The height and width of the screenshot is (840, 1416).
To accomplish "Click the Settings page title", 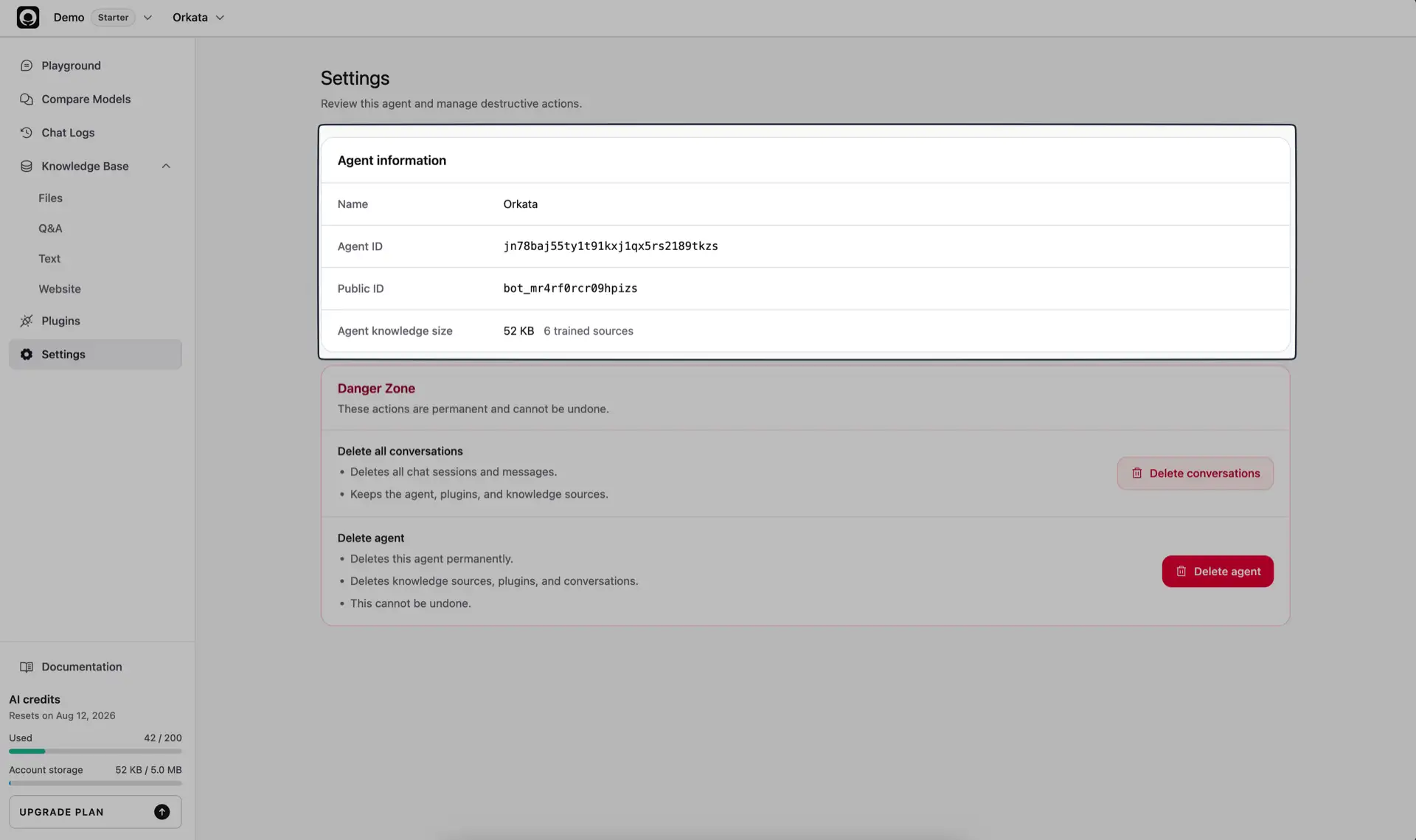I will (x=355, y=78).
